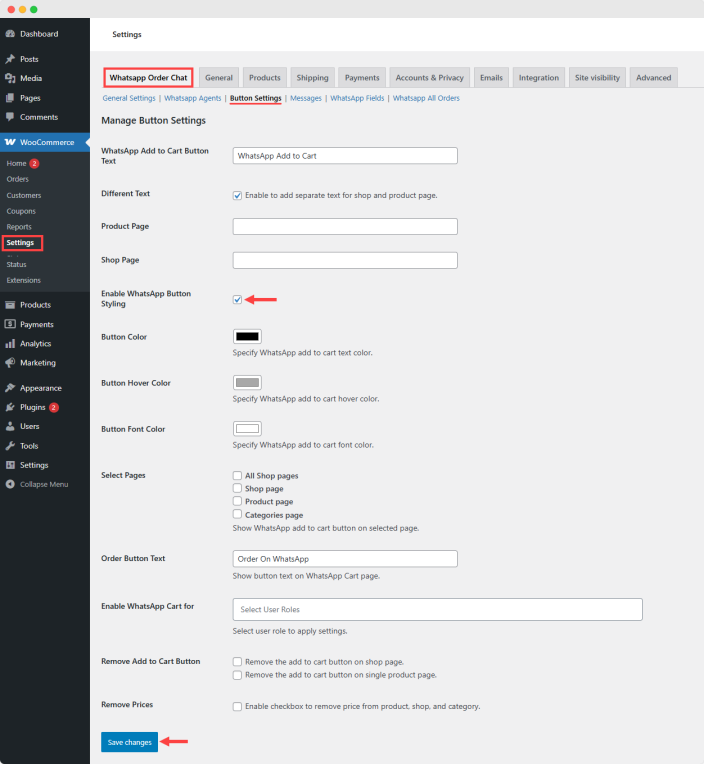Open the Emails tab
Screen dimensions: 704x764
(x=491, y=77)
